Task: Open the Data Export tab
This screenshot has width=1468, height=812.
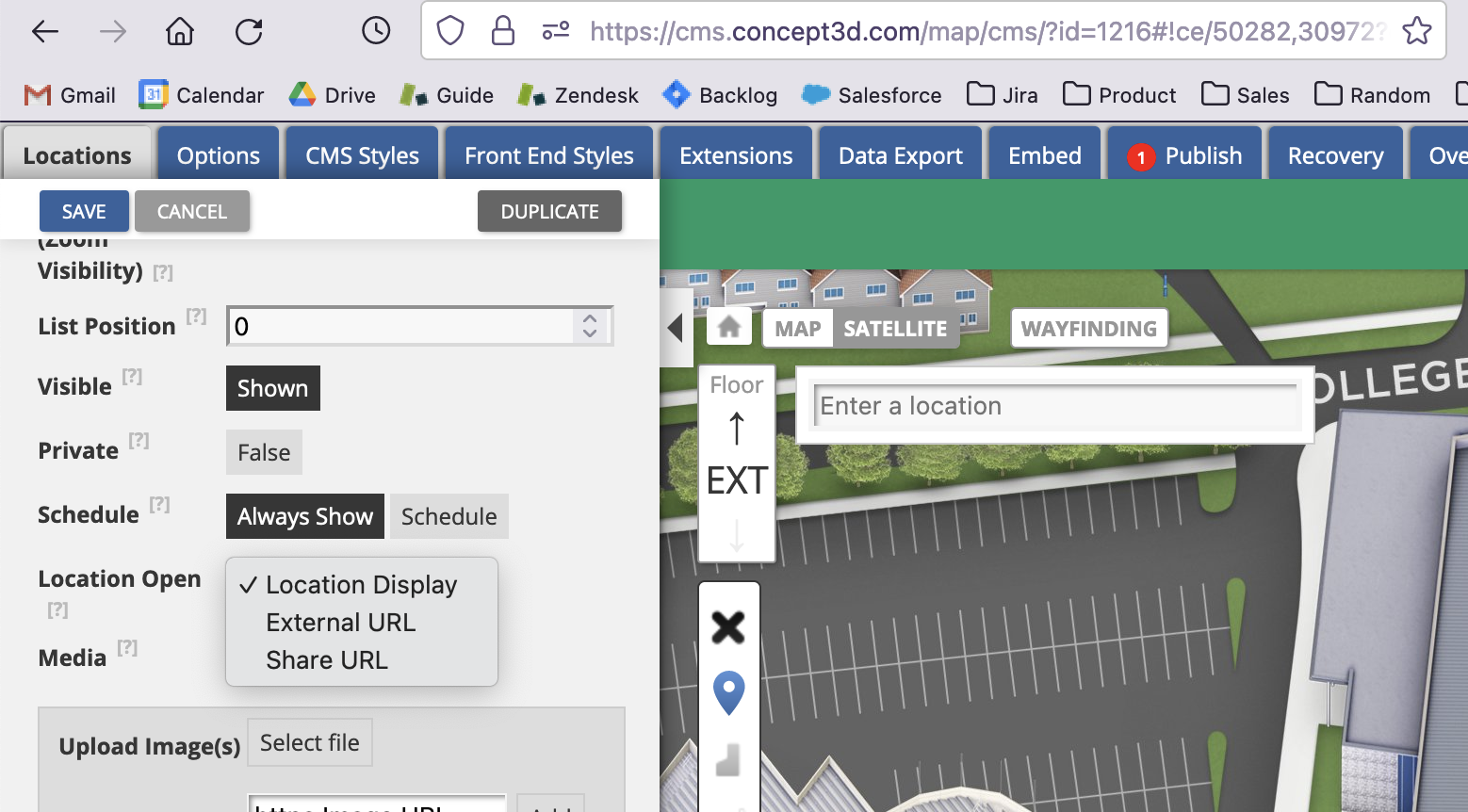Action: [901, 154]
